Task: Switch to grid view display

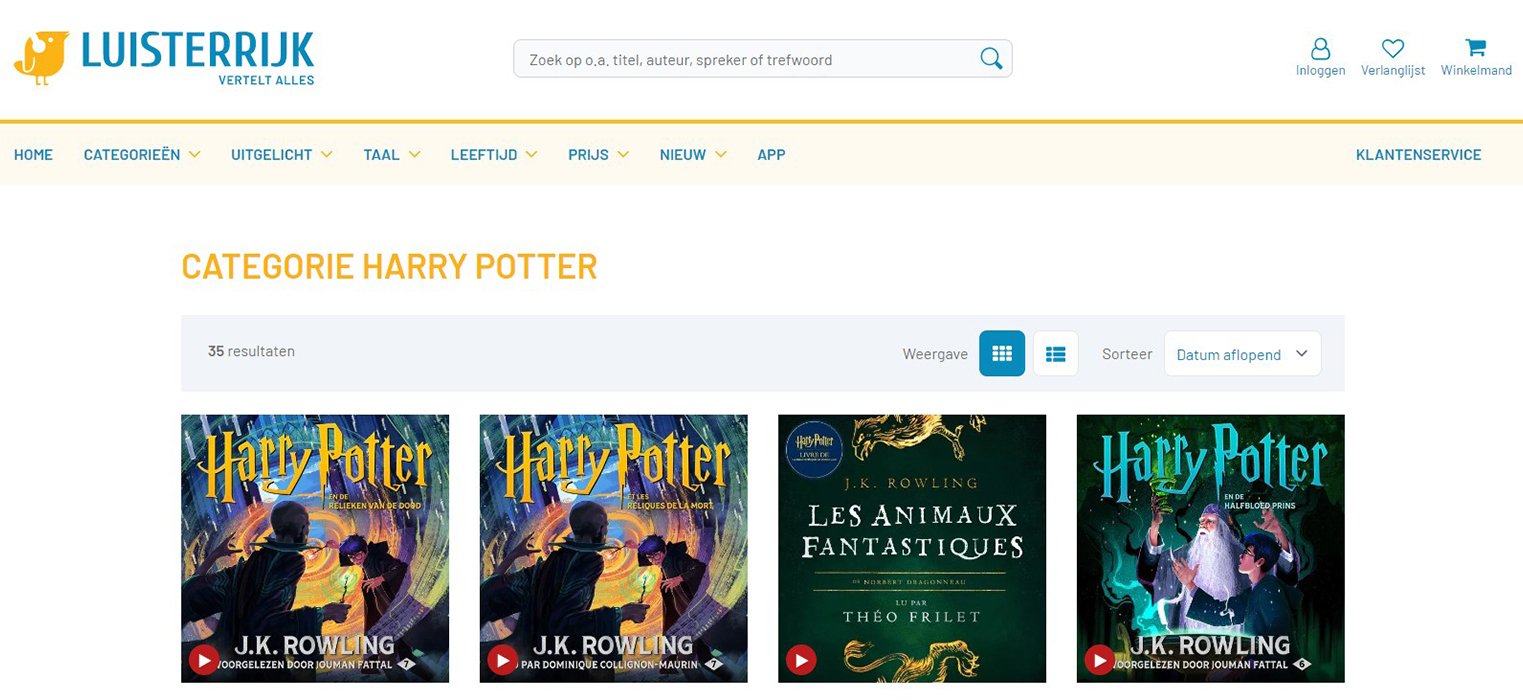Action: [x=1001, y=354]
